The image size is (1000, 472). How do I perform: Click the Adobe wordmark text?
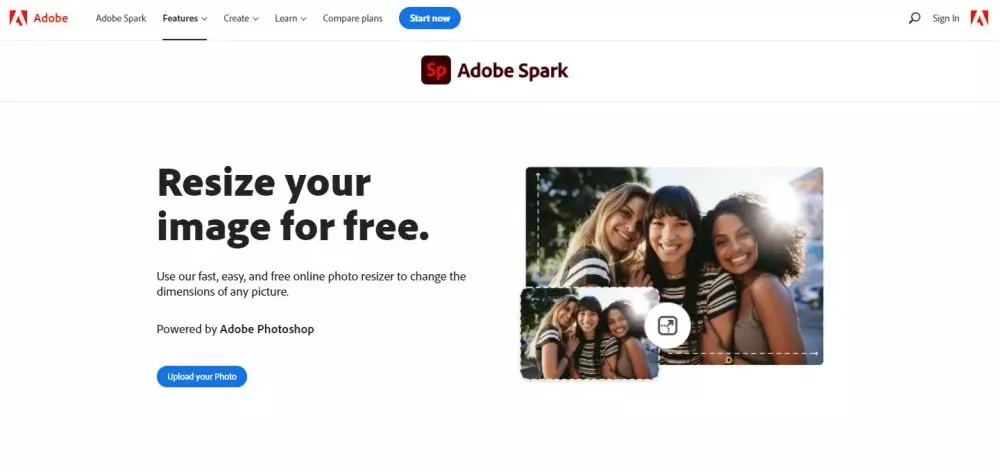coord(51,18)
